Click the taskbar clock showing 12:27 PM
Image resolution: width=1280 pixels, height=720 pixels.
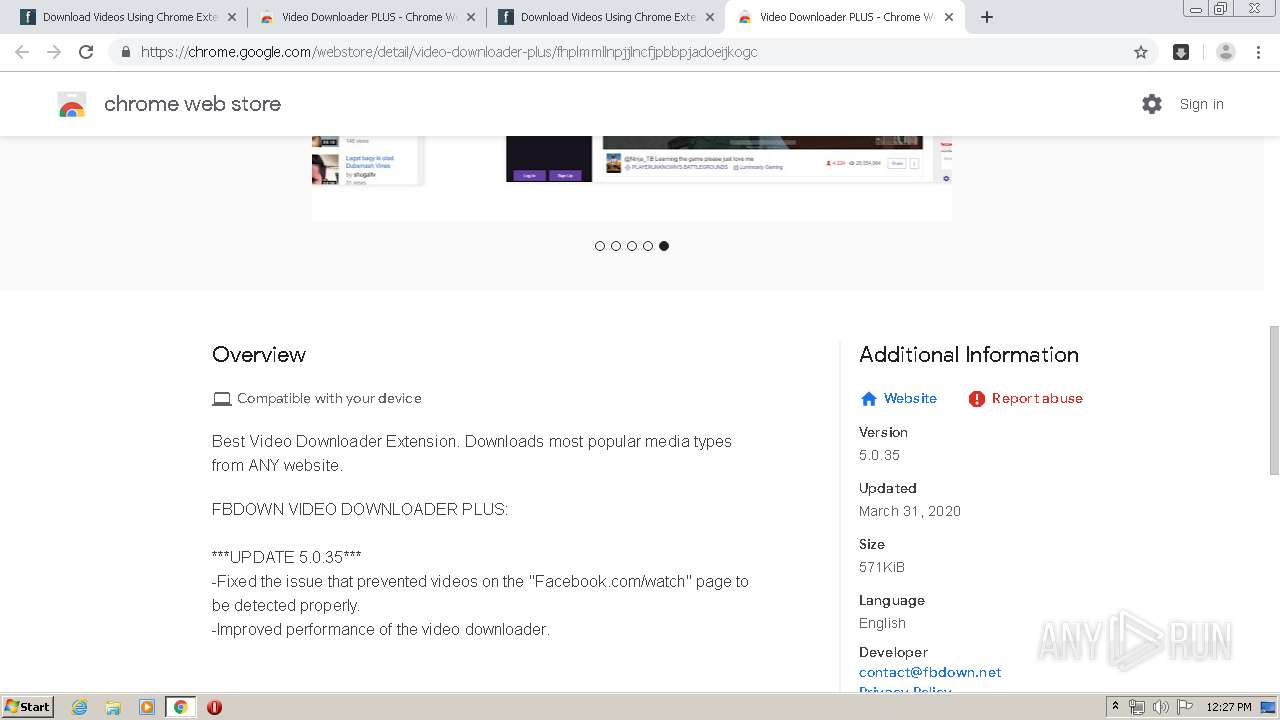tap(1229, 707)
